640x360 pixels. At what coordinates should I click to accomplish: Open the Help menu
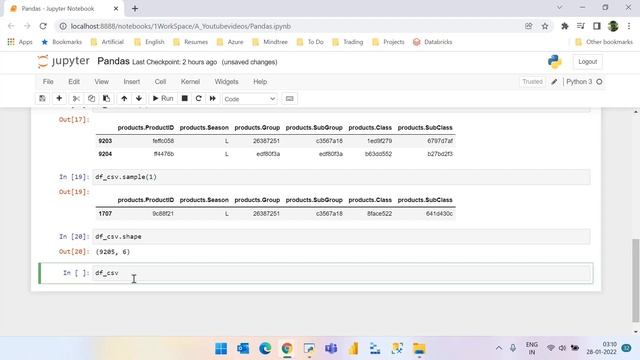260,82
